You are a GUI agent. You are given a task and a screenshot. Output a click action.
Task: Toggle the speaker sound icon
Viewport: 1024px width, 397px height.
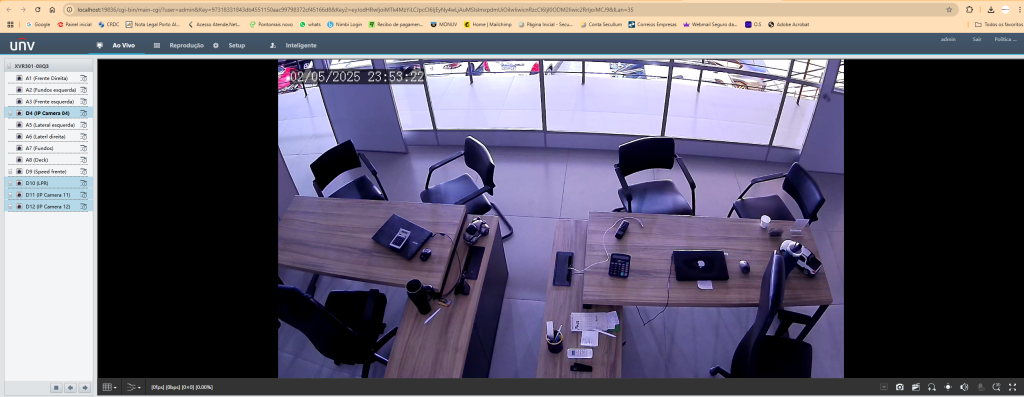[x=964, y=387]
